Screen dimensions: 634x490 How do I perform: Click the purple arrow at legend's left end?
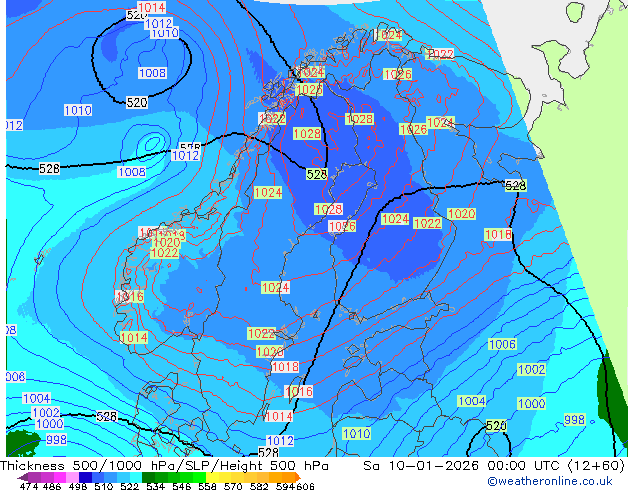click(x=23, y=478)
